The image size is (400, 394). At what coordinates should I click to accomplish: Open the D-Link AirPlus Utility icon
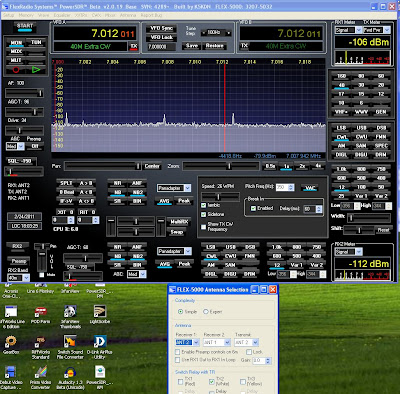coord(100,347)
